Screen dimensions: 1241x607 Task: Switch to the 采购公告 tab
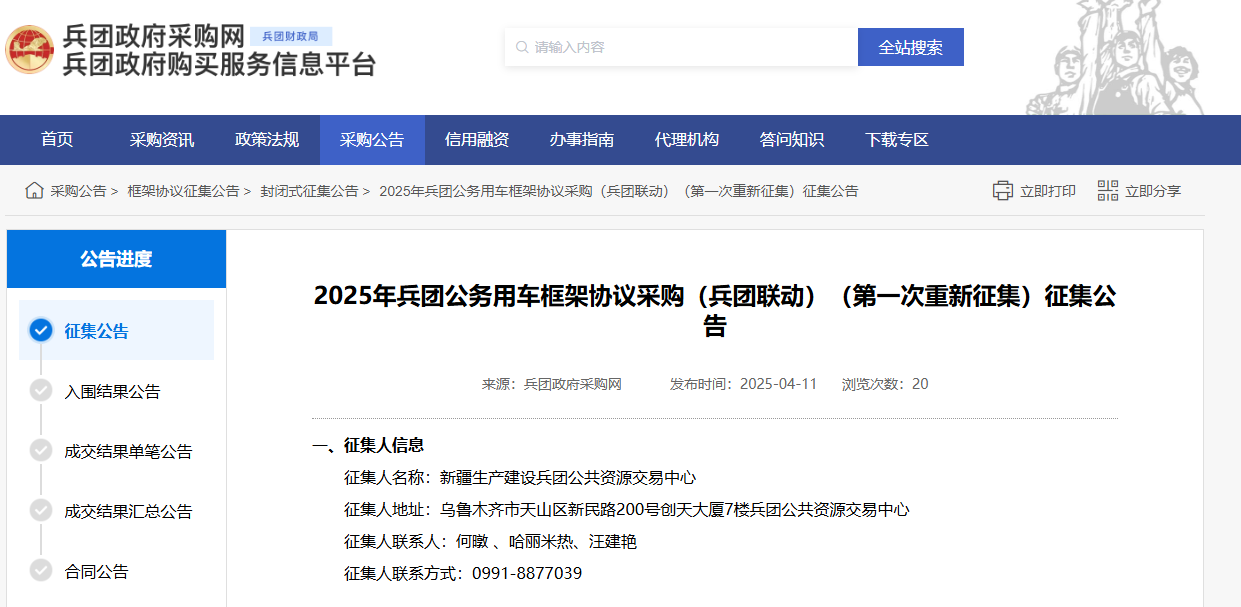click(x=373, y=140)
